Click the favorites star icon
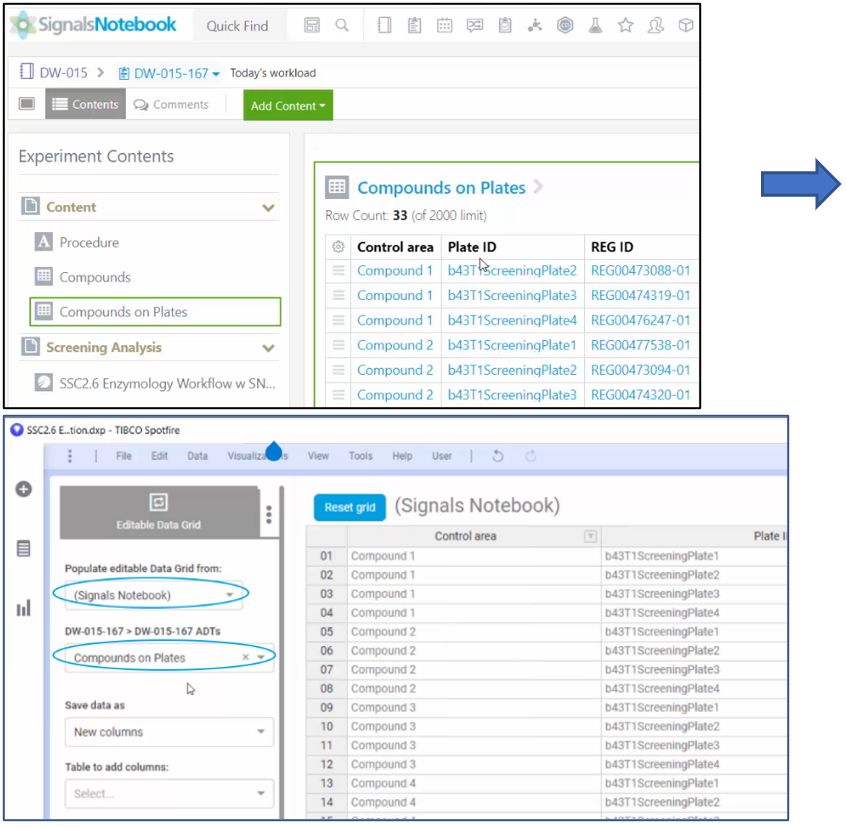This screenshot has width=846, height=827. coord(625,25)
